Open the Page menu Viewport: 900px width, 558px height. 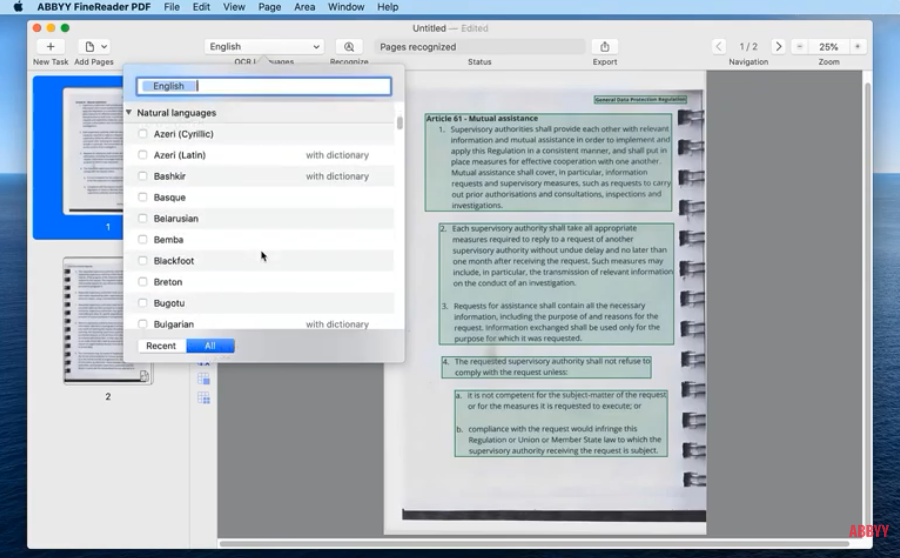[269, 7]
